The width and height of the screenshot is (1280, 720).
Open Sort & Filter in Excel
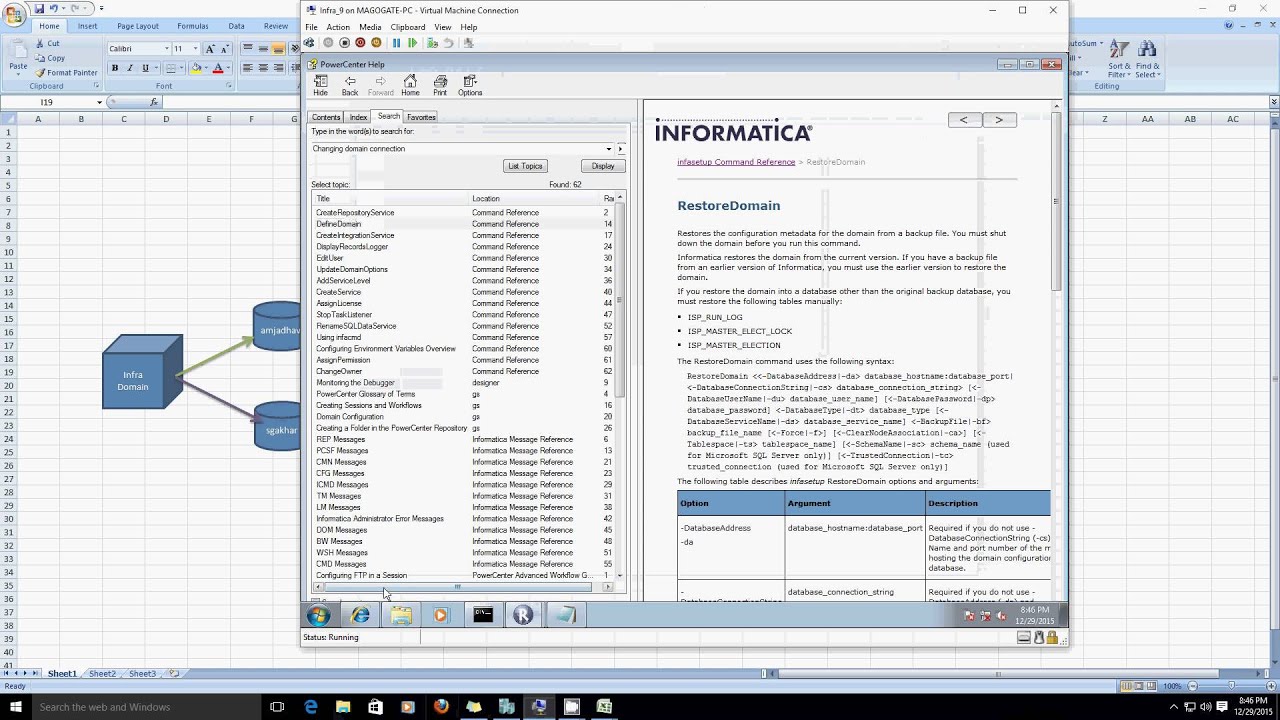point(1119,60)
